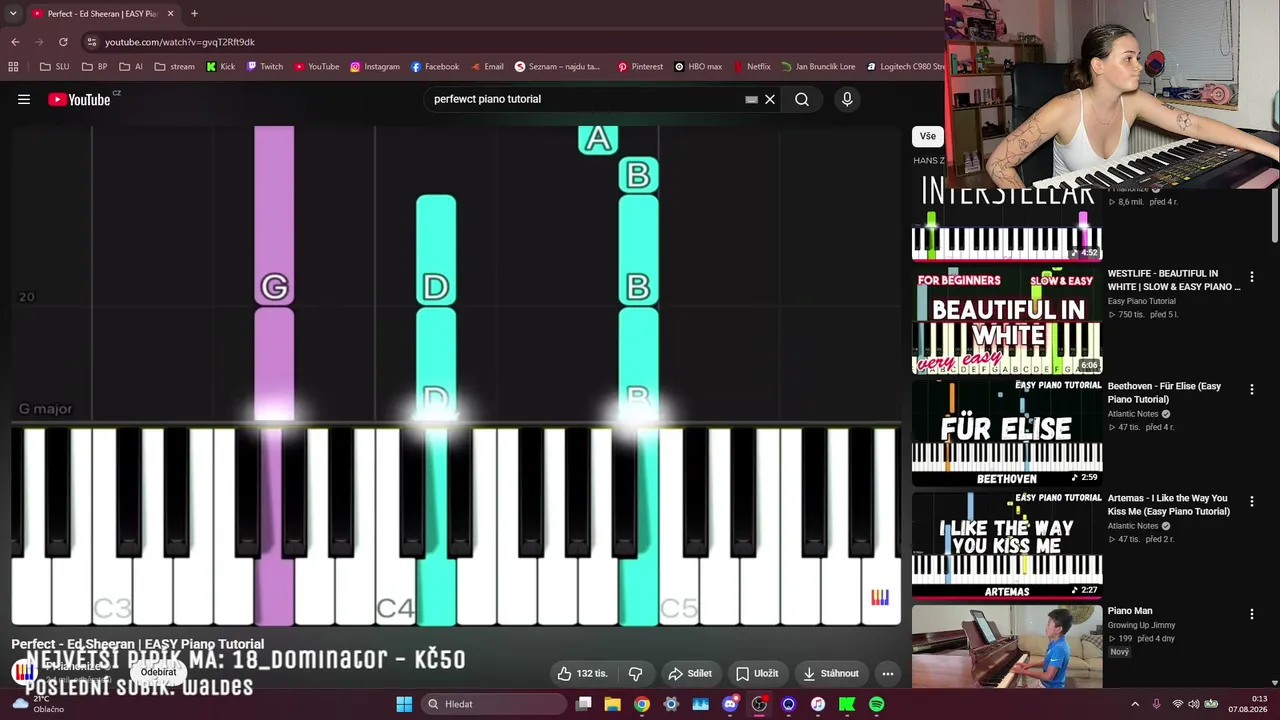Viewport: 1280px width, 720px height.
Task: Click the taskbar Hledat search box
Action: 494,704
